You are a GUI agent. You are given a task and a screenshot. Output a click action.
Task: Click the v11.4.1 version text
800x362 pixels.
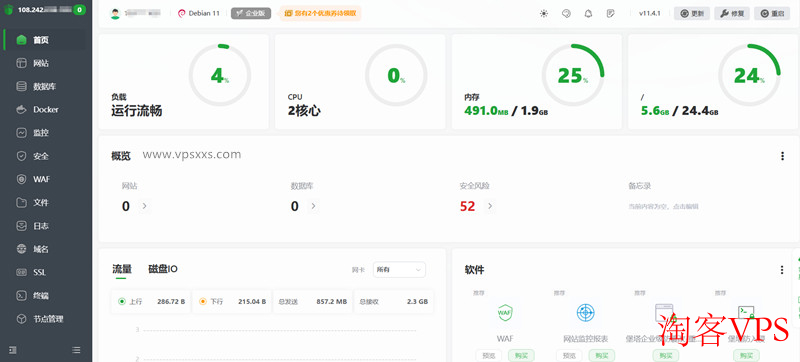[x=649, y=14]
